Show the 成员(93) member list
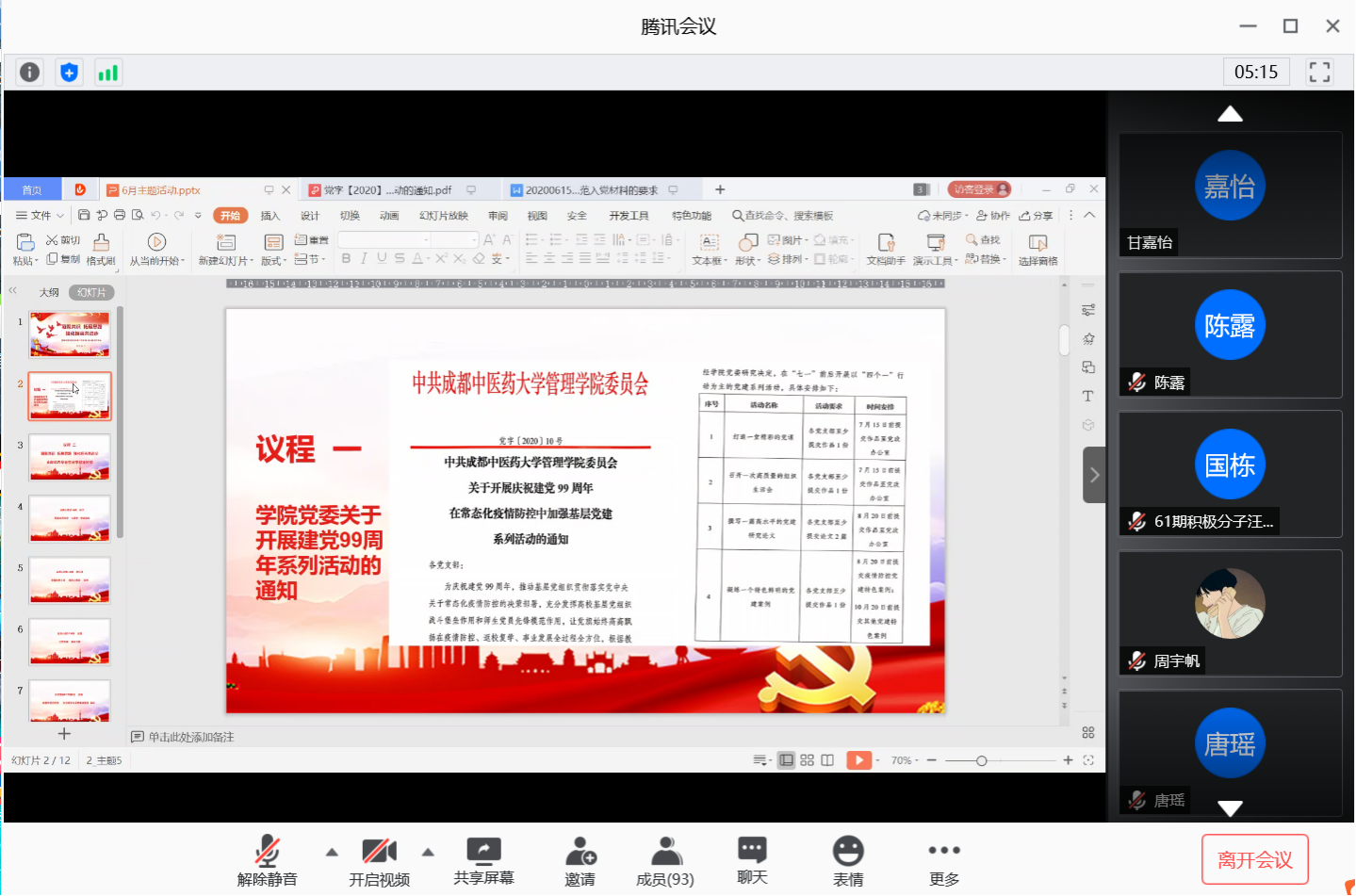The image size is (1356, 896). coord(665,860)
